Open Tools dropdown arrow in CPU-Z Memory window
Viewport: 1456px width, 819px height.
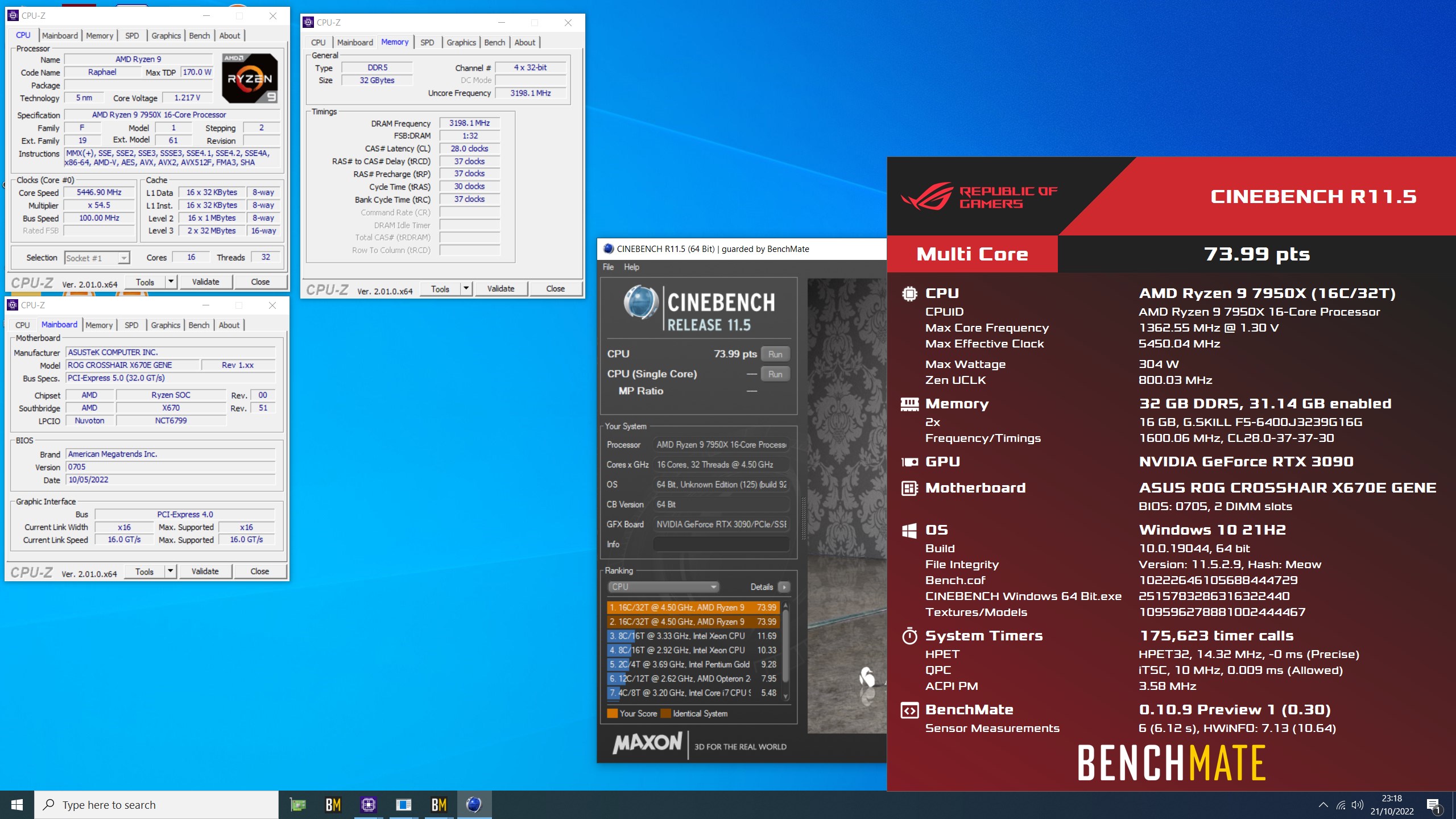point(466,288)
